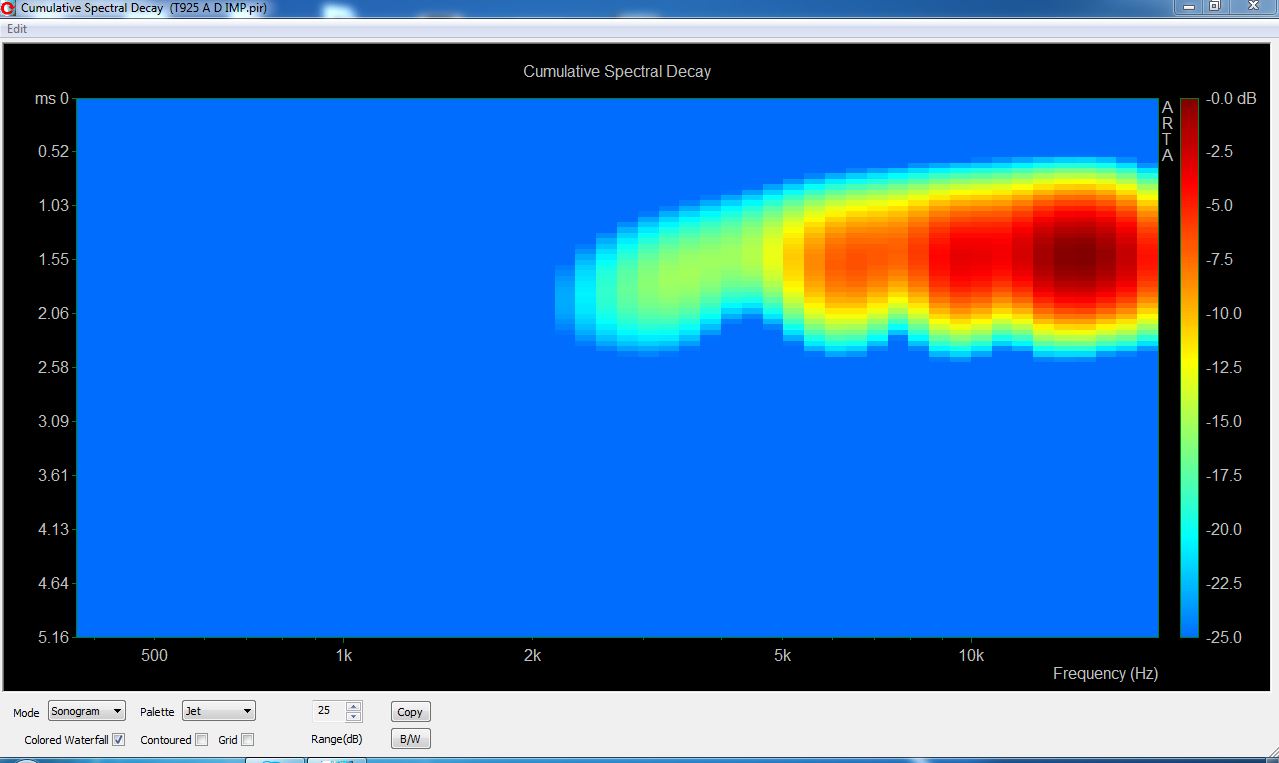
Task: Close the Cumulative Spectral Decay window
Action: (x=1251, y=6)
